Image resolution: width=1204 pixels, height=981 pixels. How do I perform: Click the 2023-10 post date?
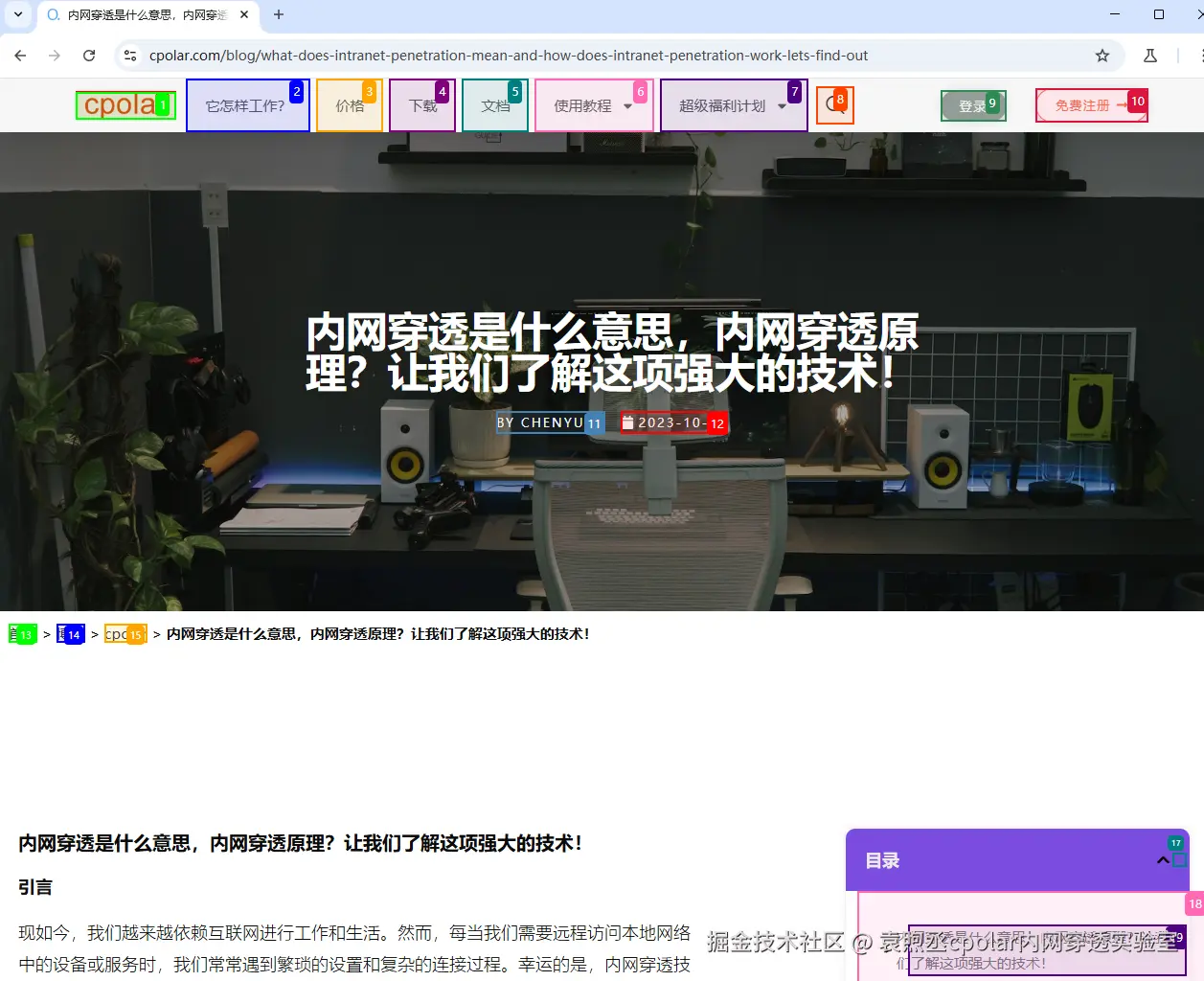pyautogui.click(x=674, y=422)
